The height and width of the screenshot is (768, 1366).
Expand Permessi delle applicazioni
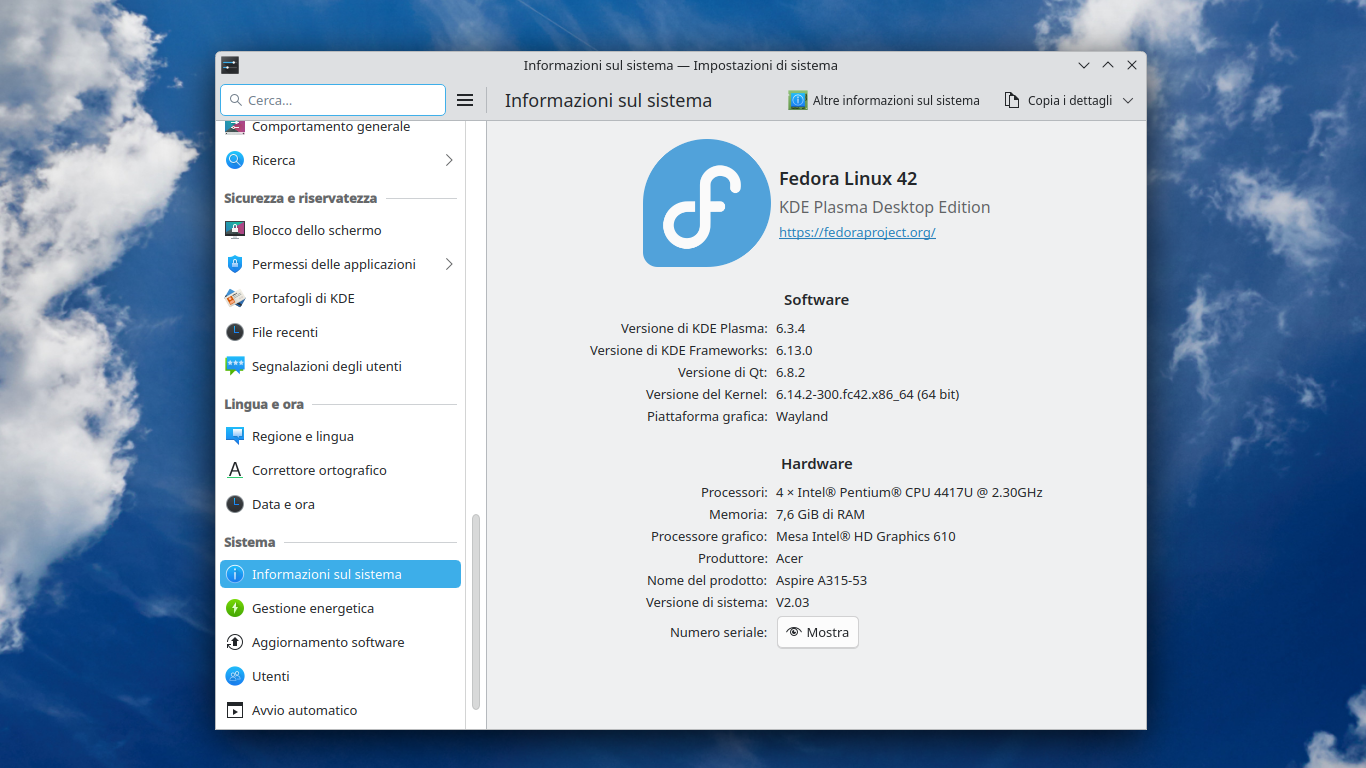[448, 264]
